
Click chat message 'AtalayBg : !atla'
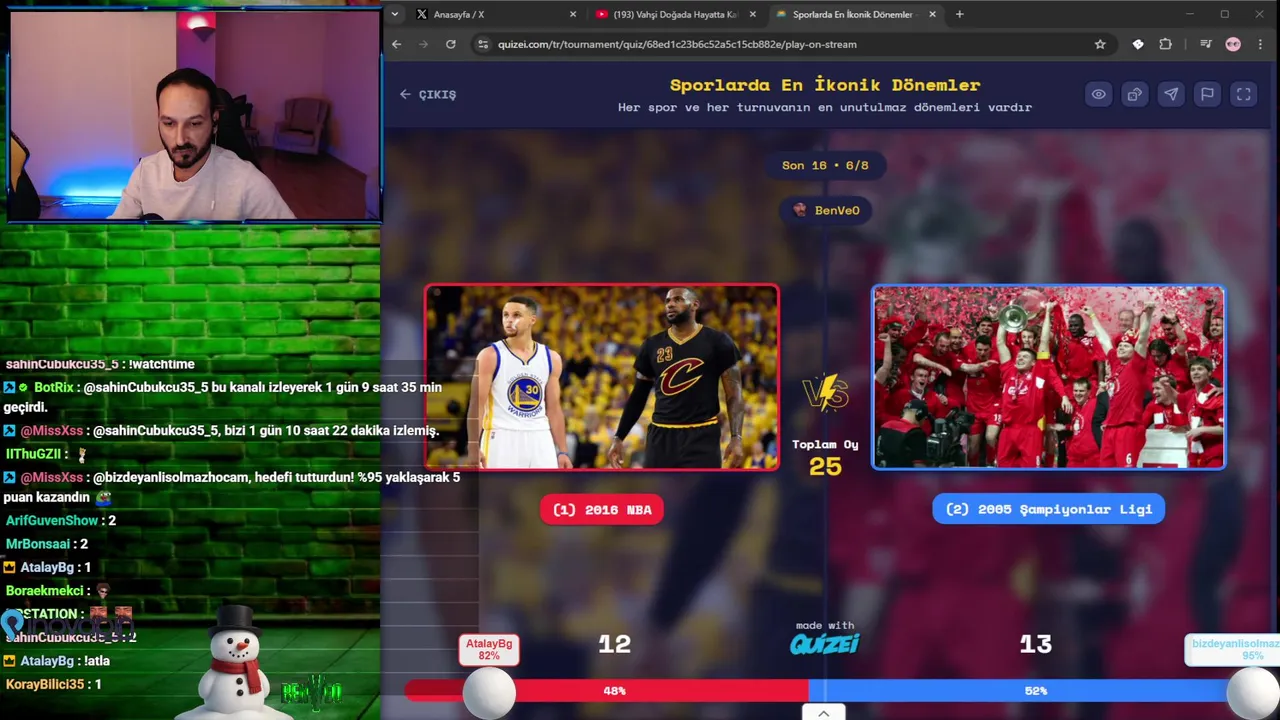pyautogui.click(x=57, y=661)
